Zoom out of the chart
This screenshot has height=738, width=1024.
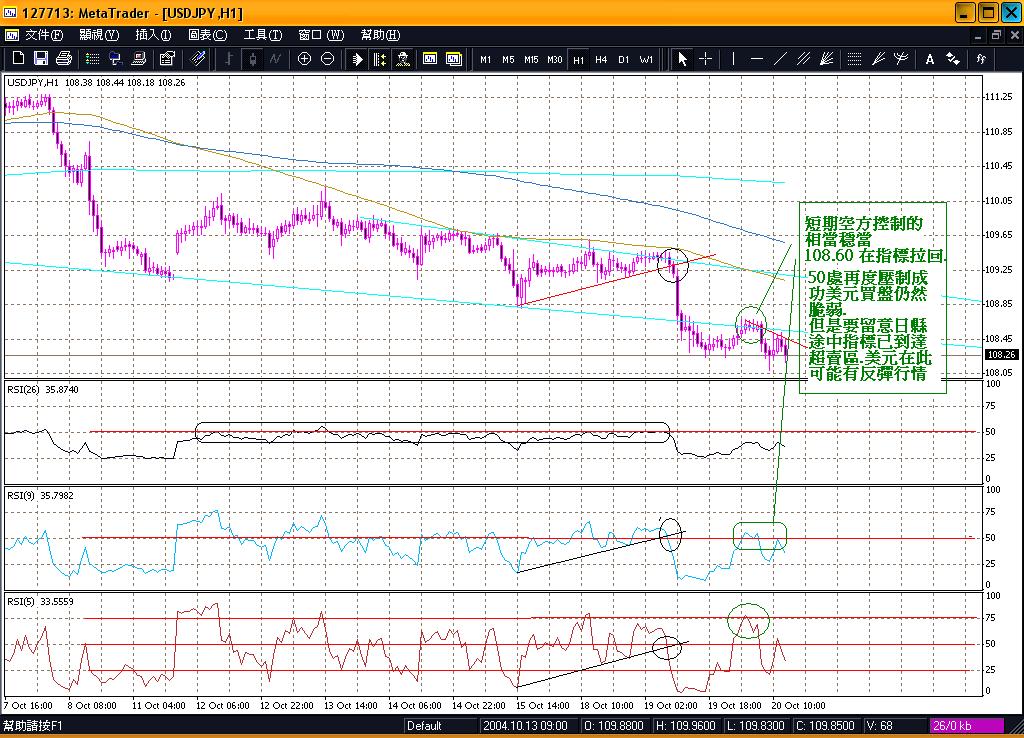click(328, 58)
